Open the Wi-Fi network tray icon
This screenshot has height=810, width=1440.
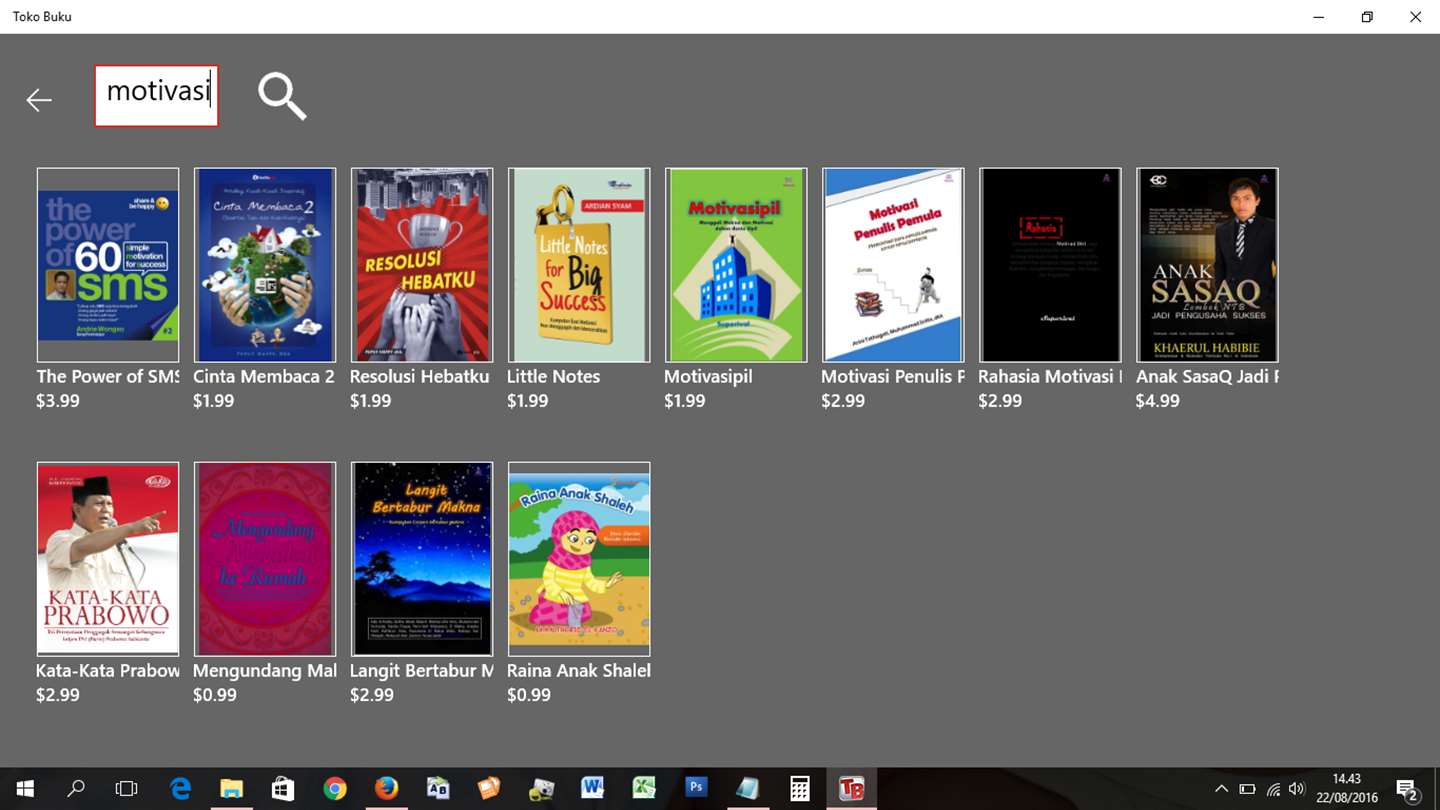coord(1273,789)
